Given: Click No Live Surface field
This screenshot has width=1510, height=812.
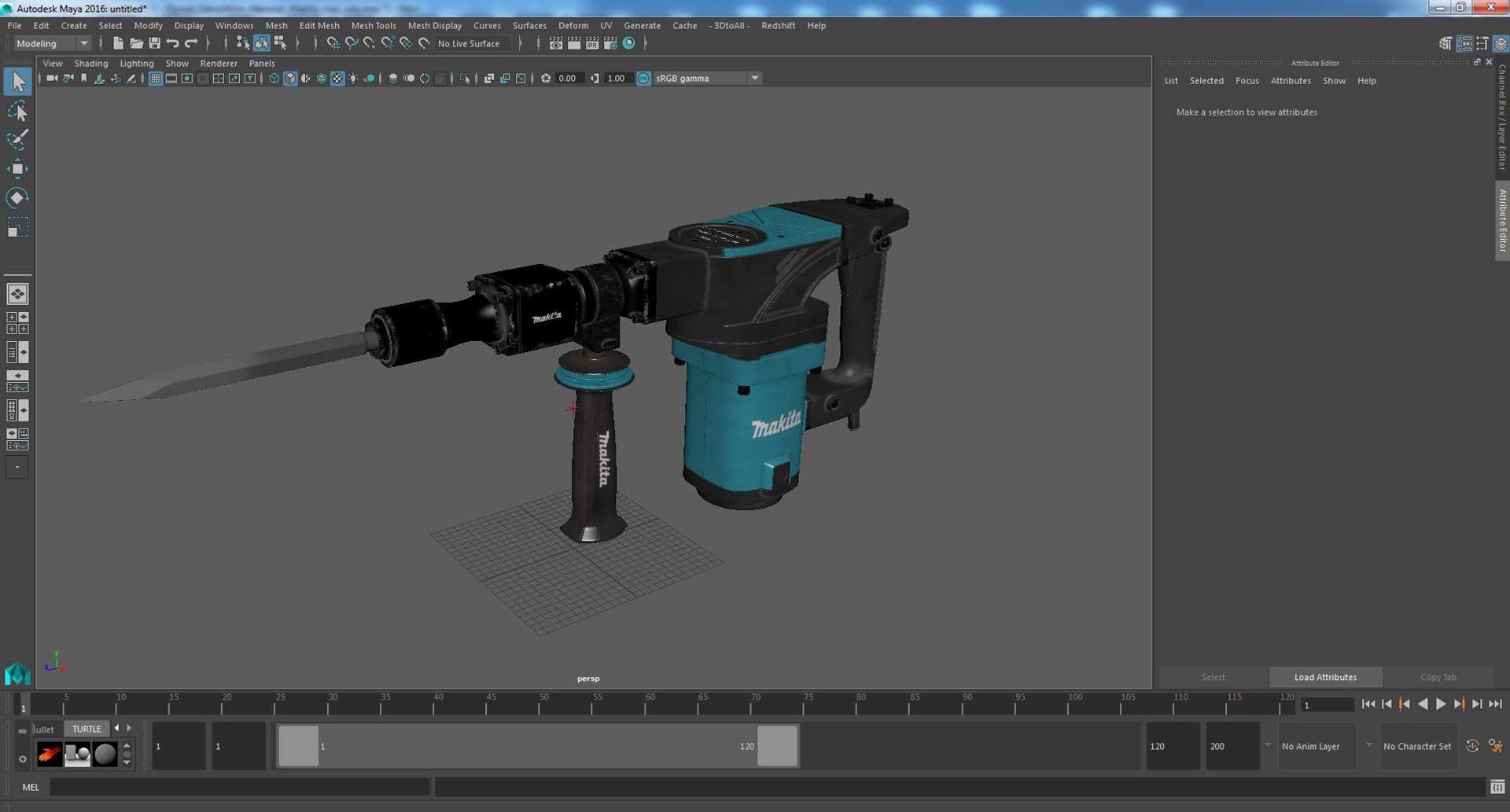Looking at the screenshot, I should (x=473, y=43).
